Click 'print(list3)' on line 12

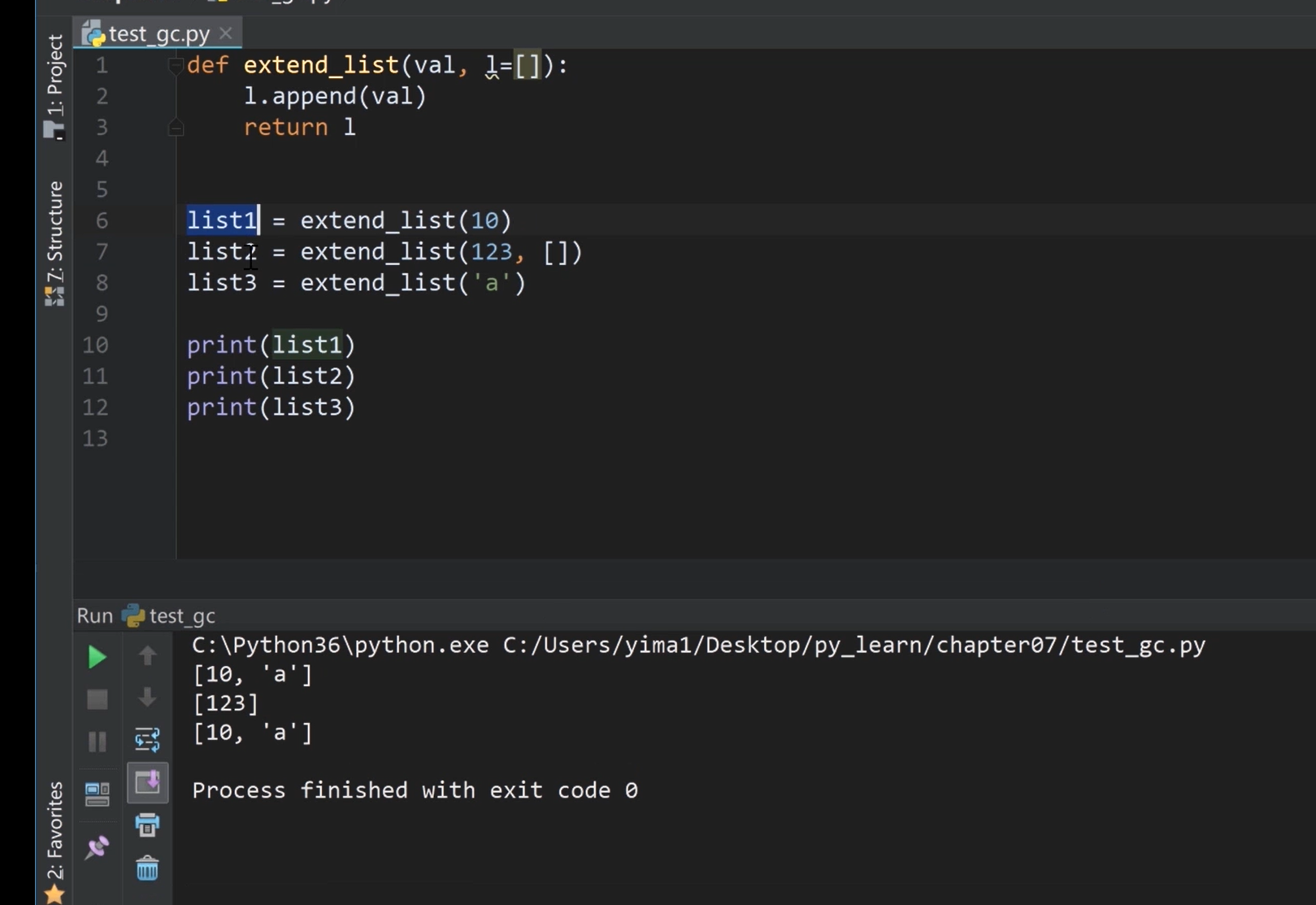click(x=271, y=407)
